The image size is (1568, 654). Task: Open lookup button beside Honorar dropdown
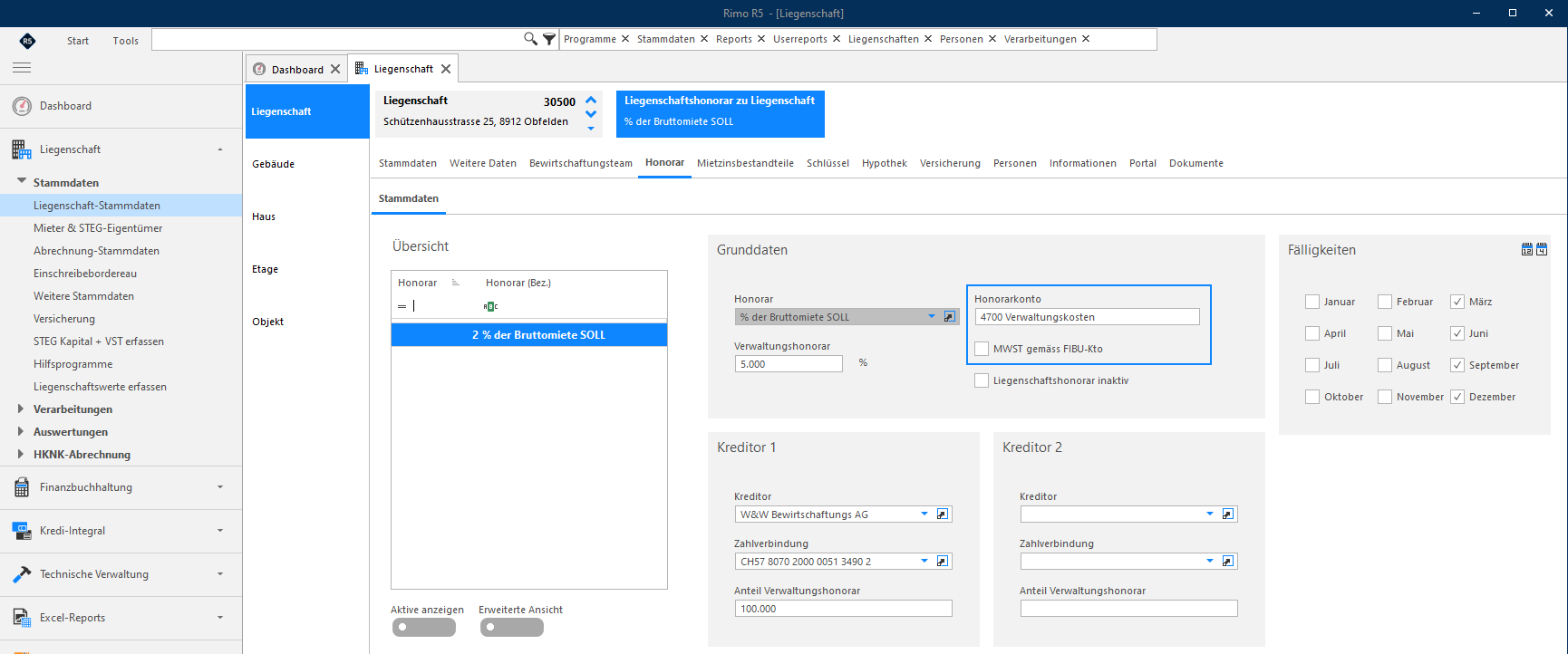pyautogui.click(x=950, y=317)
